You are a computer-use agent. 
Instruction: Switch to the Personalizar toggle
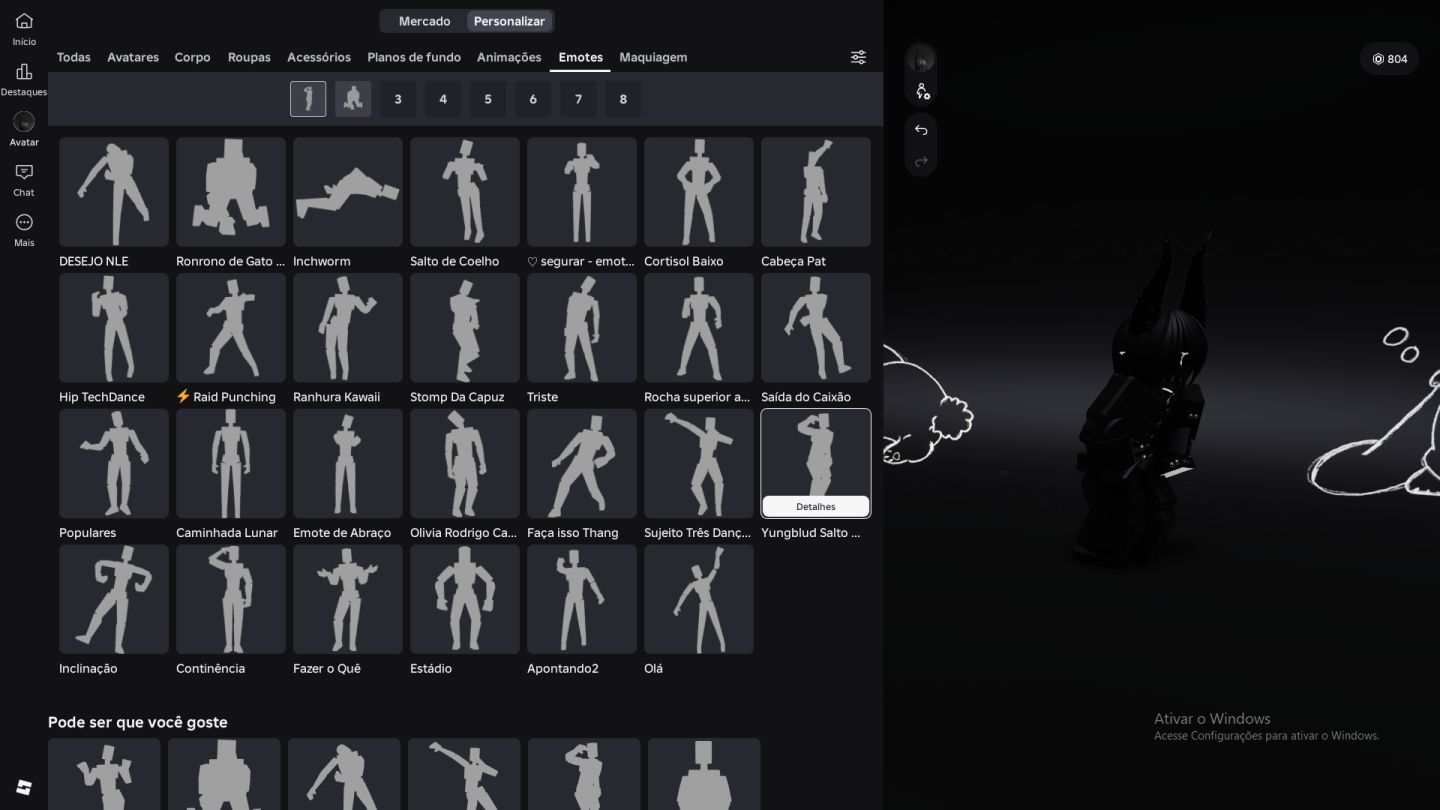tap(509, 21)
